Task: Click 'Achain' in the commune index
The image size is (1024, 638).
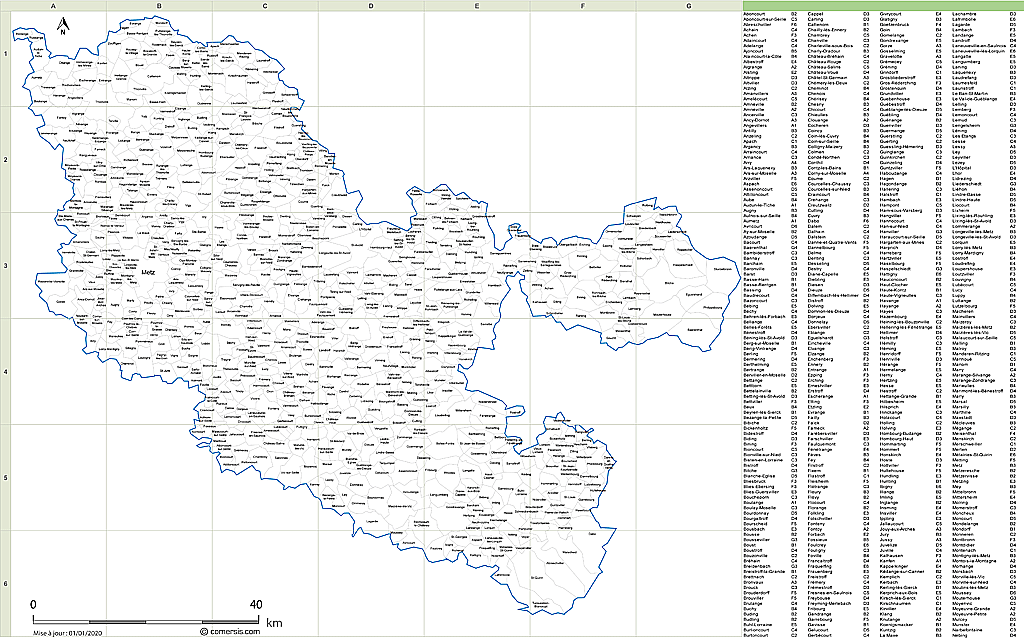Action: tap(750, 30)
